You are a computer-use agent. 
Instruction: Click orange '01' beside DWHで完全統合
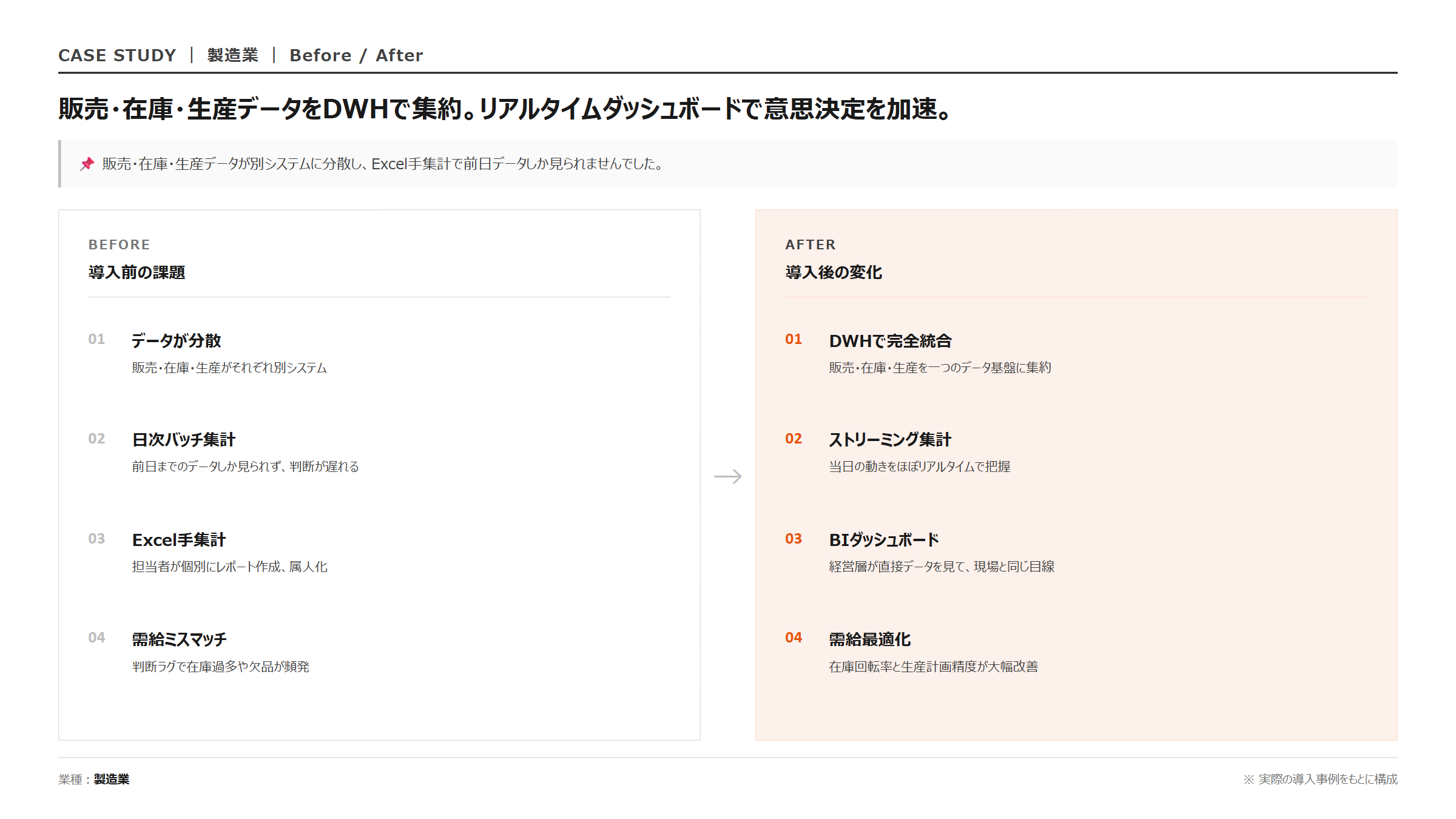794,339
